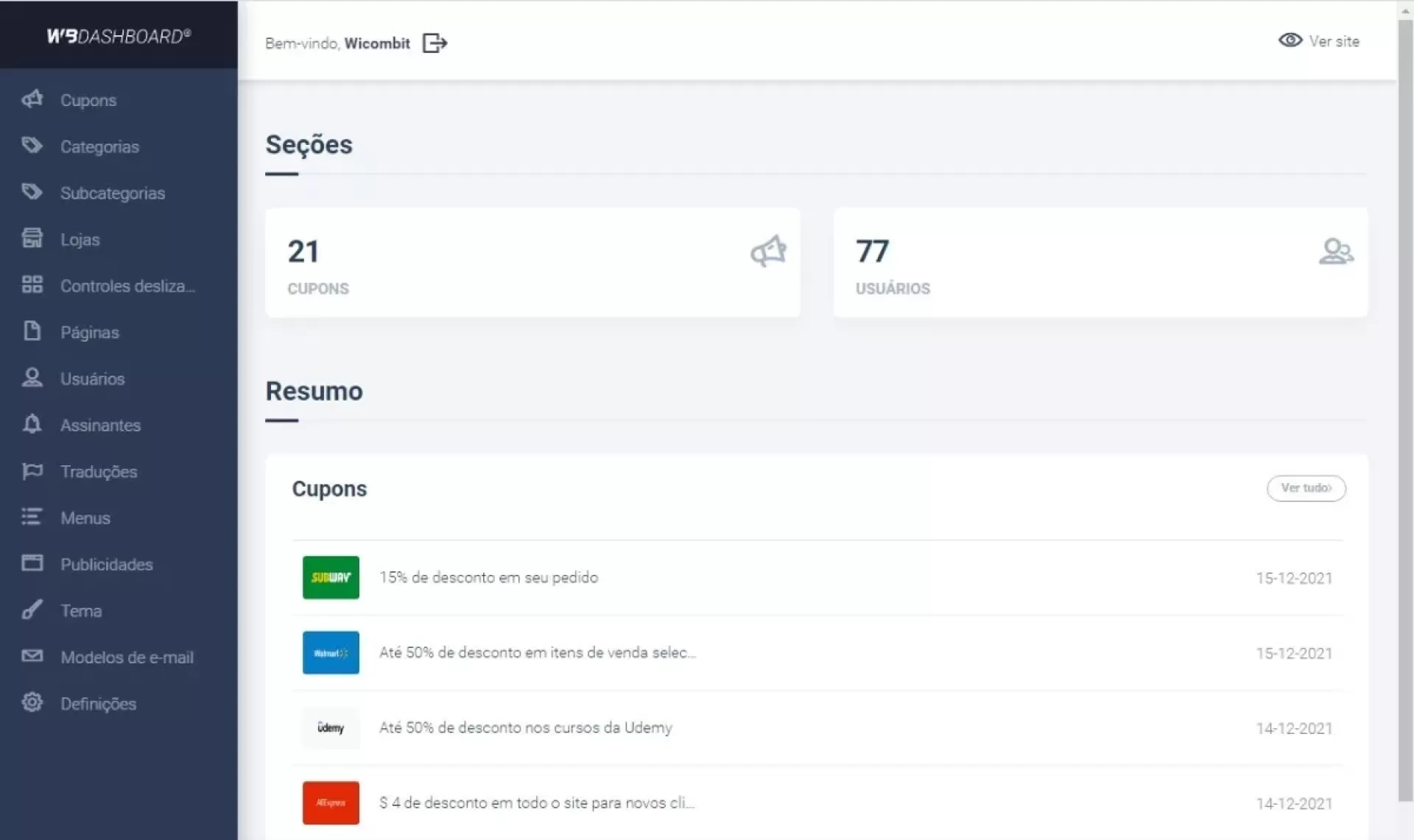Click the Ver site link
The height and width of the screenshot is (840, 1414).
point(1334,41)
